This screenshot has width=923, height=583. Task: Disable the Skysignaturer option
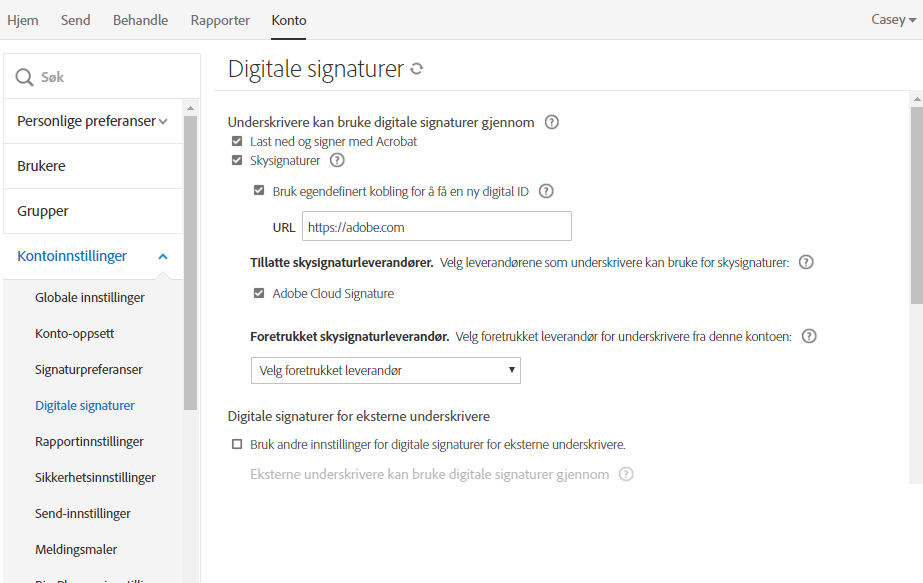click(236, 160)
